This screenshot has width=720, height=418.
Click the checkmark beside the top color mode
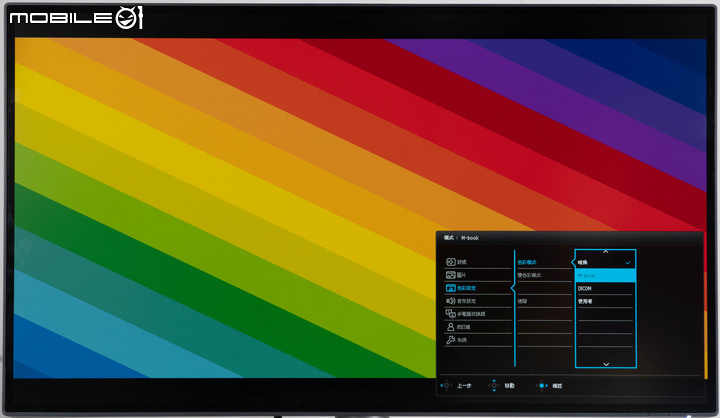628,263
